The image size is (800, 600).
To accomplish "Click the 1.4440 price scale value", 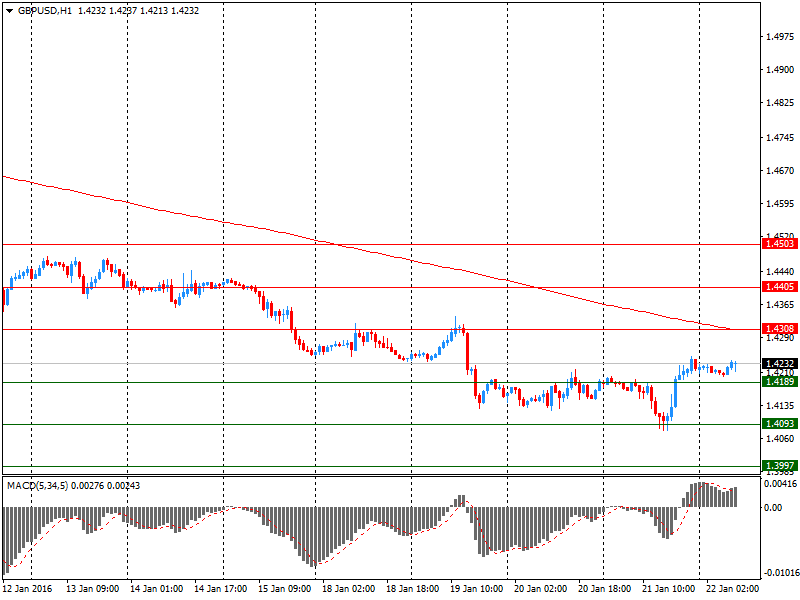I will tap(780, 272).
